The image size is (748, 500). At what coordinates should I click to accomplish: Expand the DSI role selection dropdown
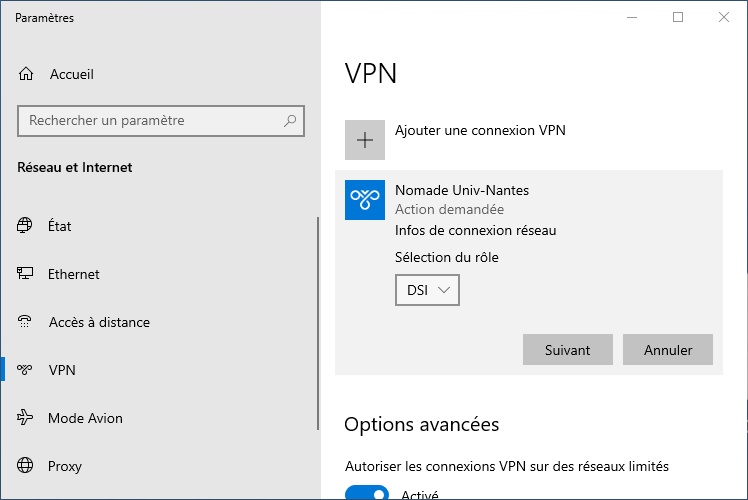tap(427, 290)
